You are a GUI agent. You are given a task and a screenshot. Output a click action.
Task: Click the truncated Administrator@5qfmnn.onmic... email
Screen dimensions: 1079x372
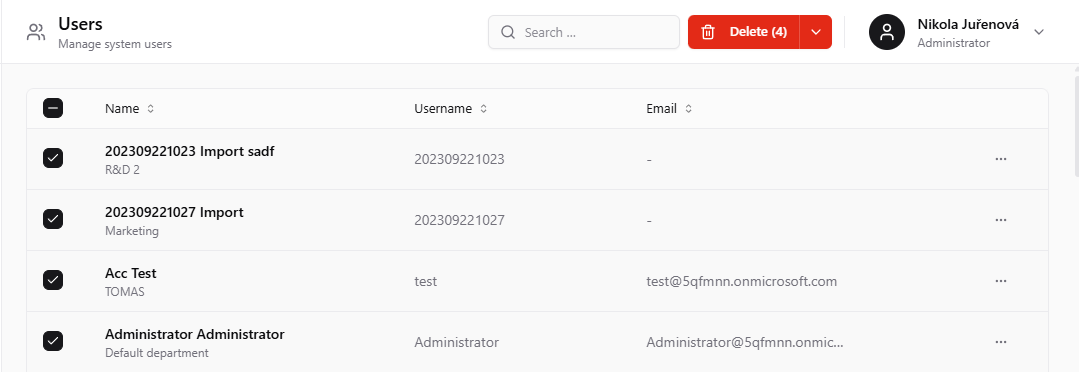tap(745, 342)
